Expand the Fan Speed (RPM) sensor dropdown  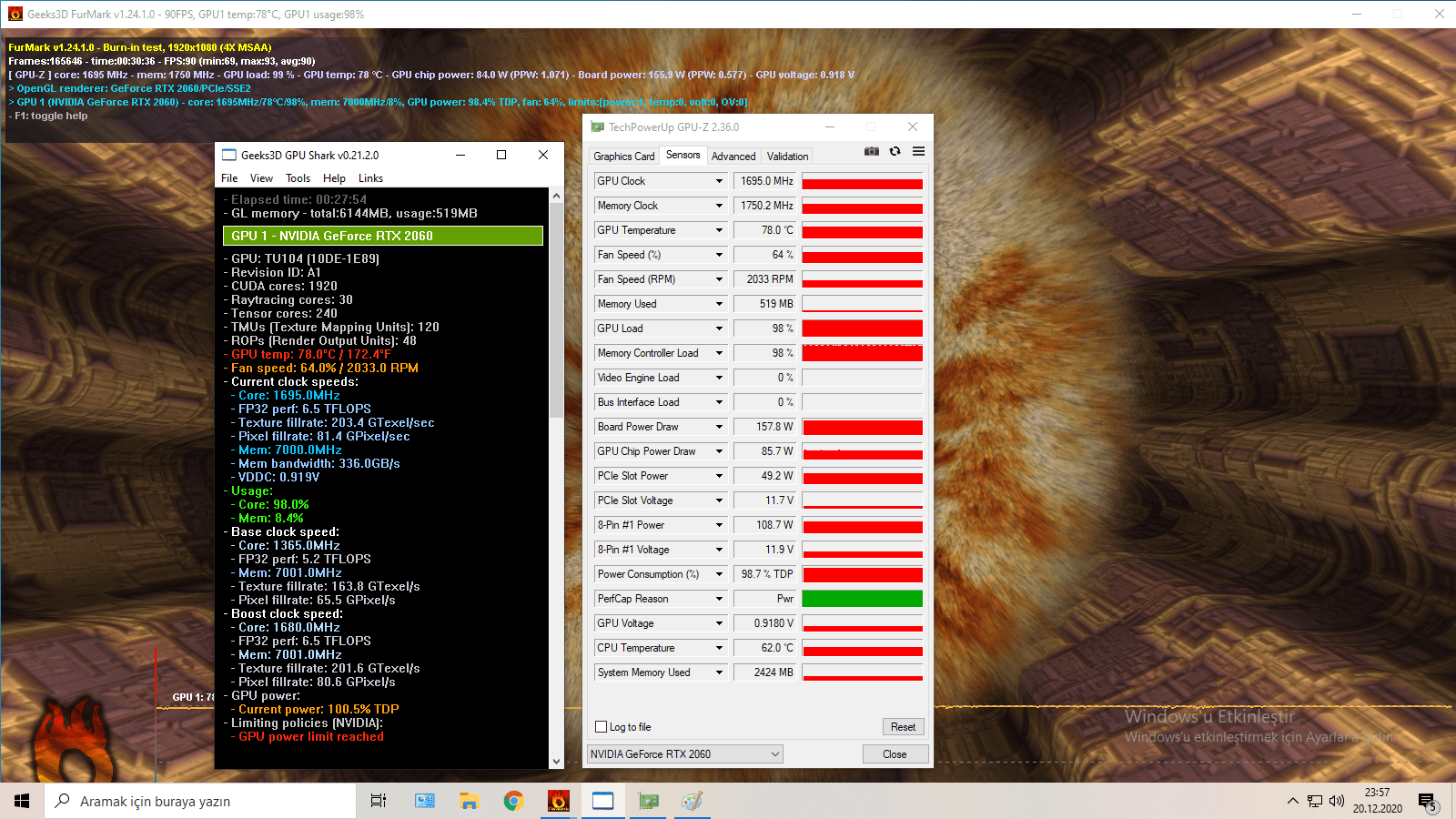719,279
